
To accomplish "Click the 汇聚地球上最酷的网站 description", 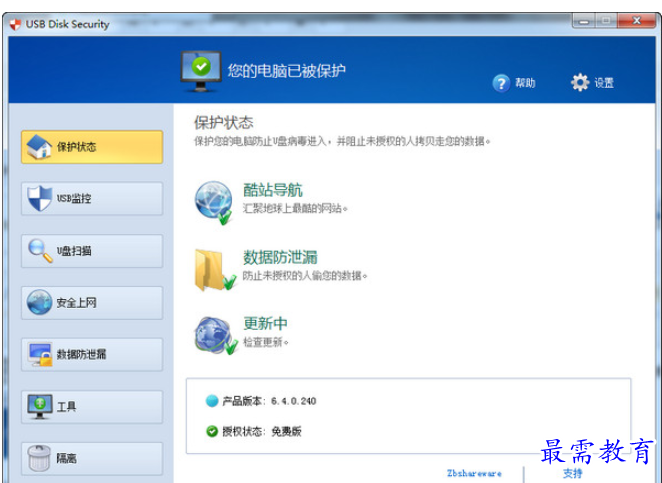I will pyautogui.click(x=295, y=209).
